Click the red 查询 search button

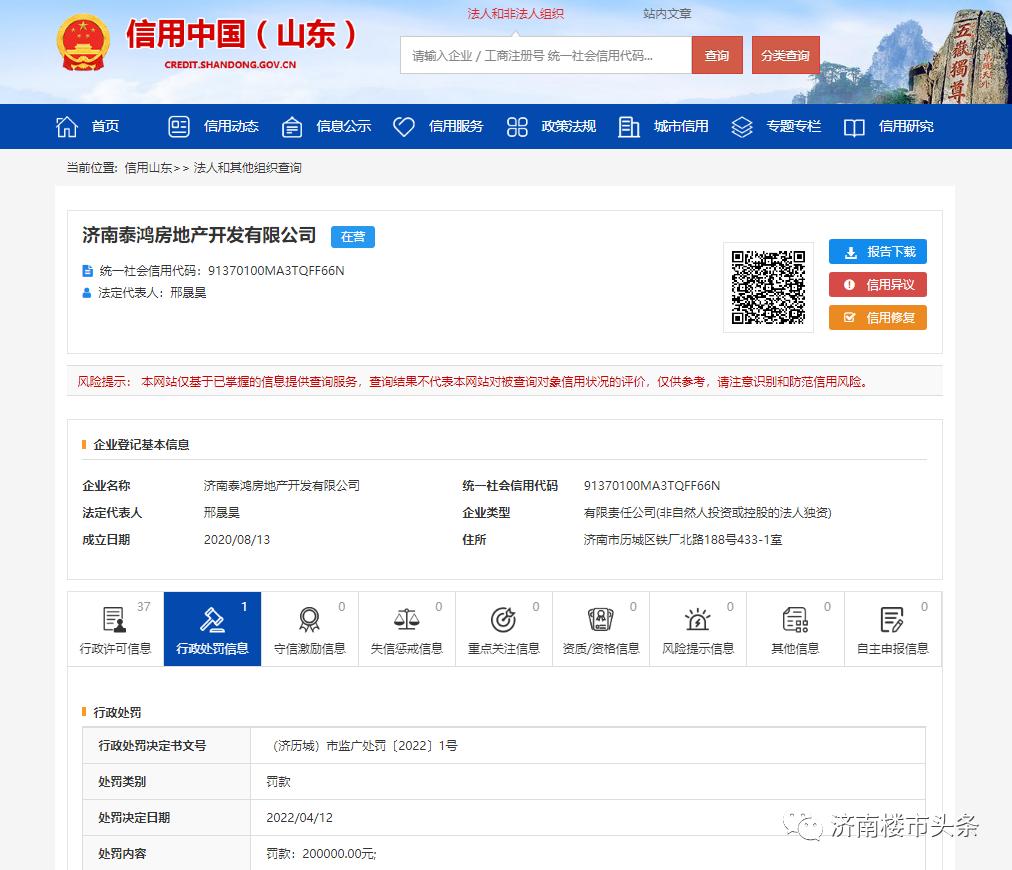tap(717, 55)
